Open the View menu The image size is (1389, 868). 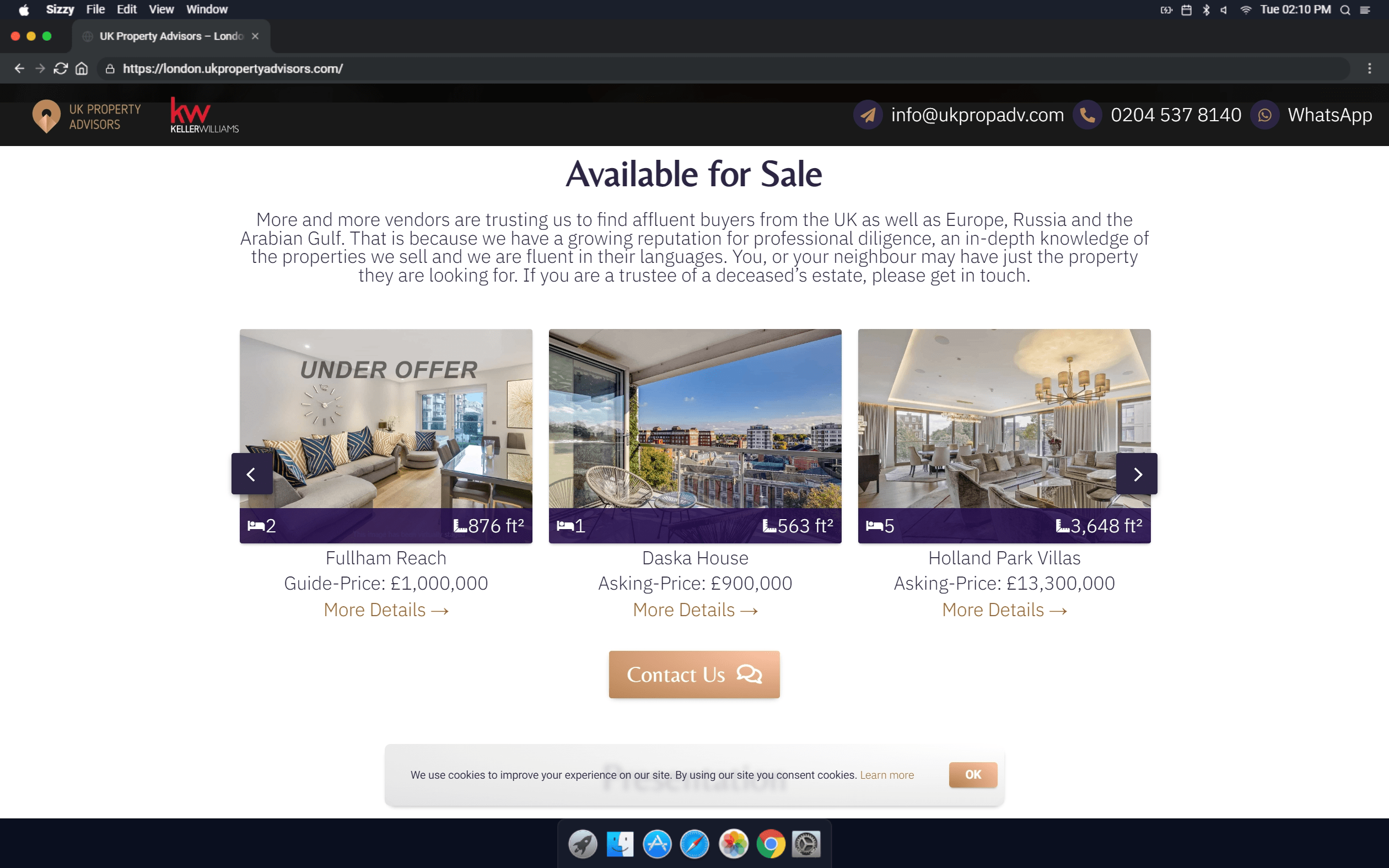[x=161, y=9]
